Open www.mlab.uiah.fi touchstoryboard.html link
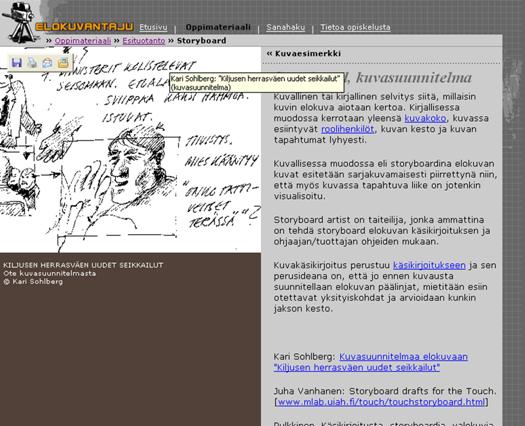This screenshot has width=525, height=426. click(381, 402)
